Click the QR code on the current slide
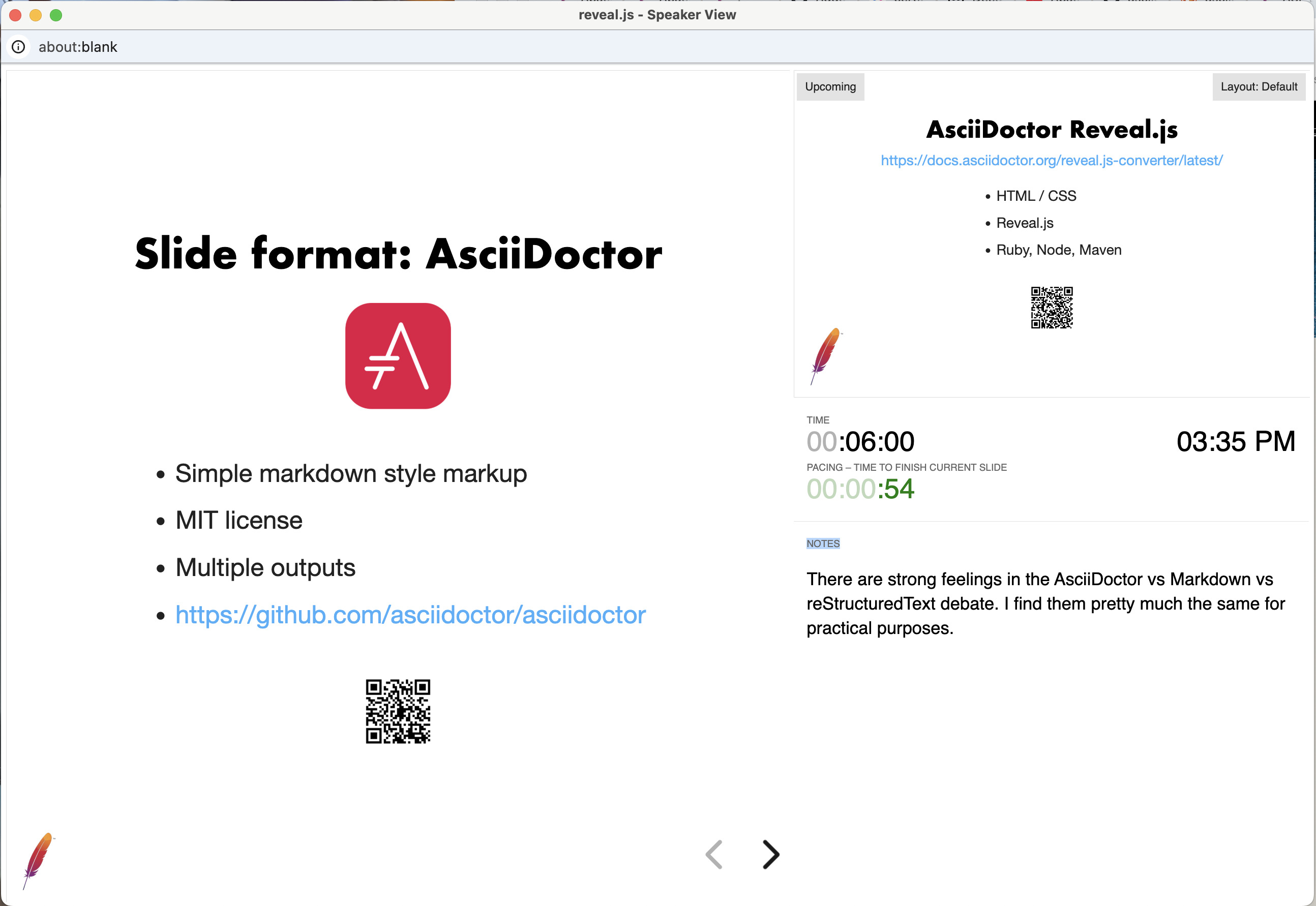The image size is (1316, 906). [x=398, y=711]
